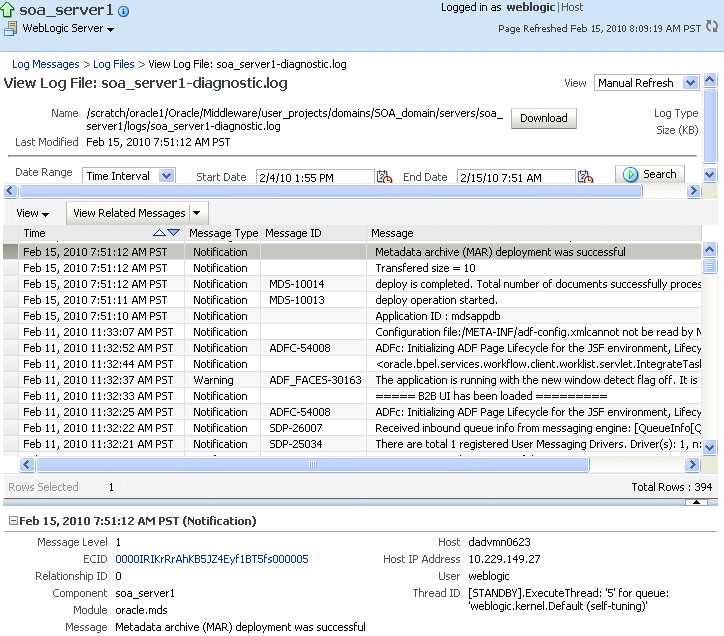Select the MDS-10013 deploy operation started row

click(352, 300)
